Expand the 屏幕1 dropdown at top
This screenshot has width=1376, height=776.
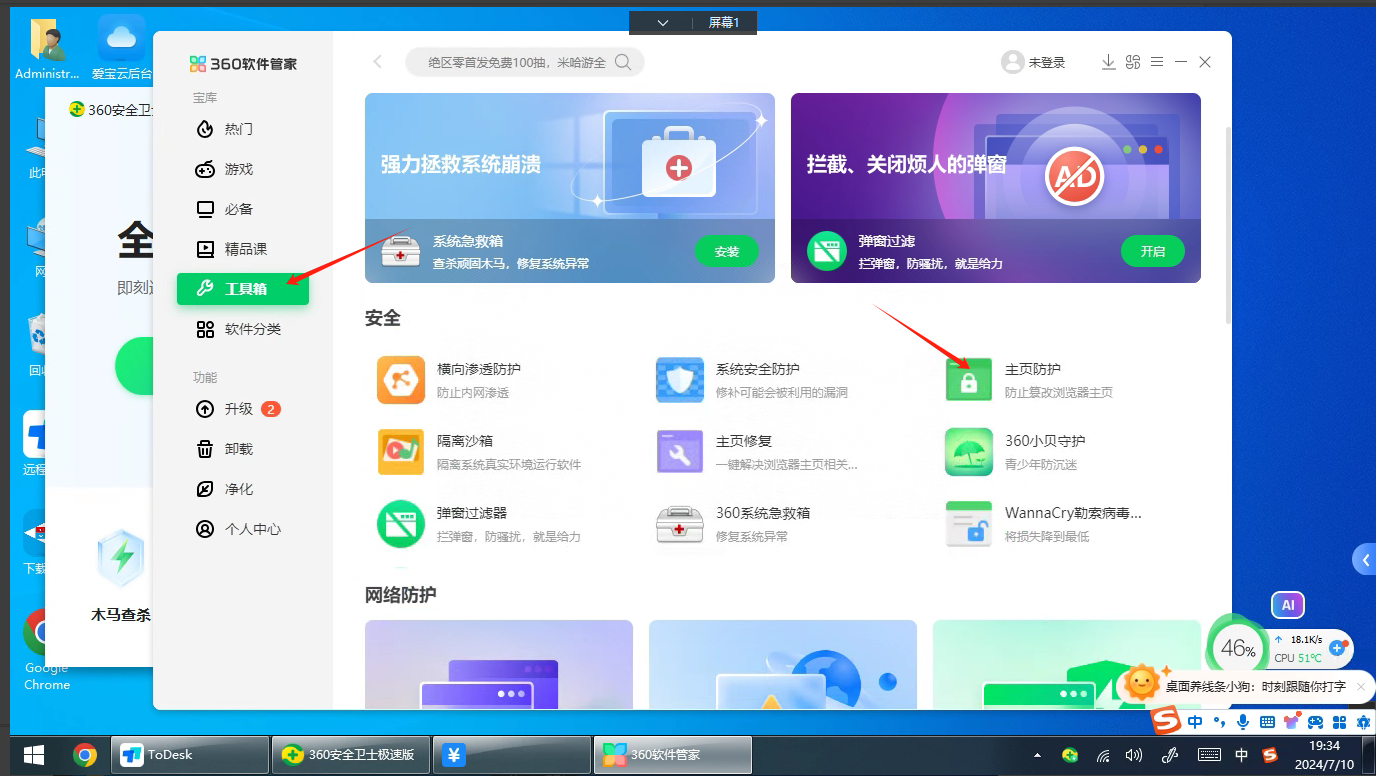click(663, 22)
